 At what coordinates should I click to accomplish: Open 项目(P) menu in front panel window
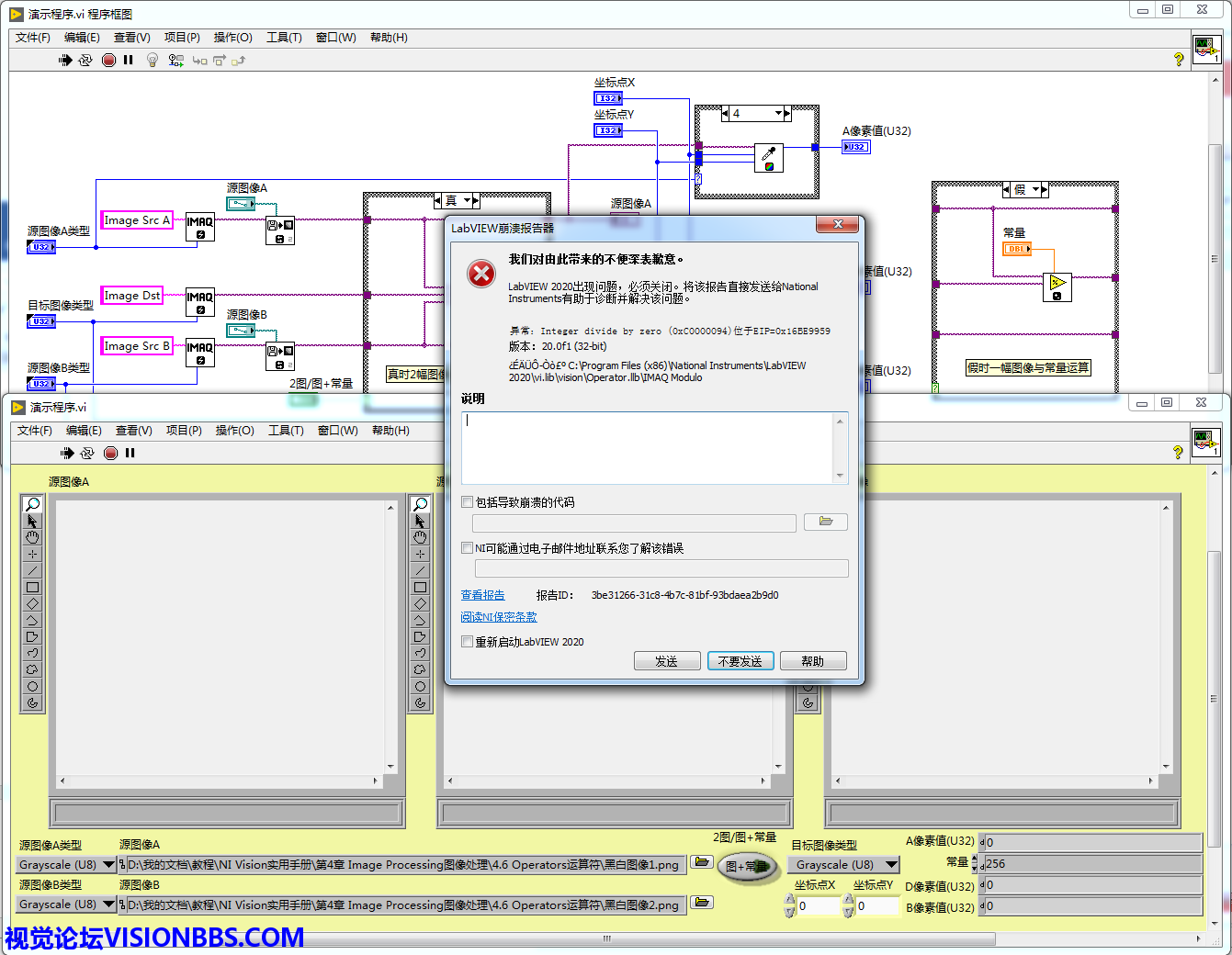184,431
